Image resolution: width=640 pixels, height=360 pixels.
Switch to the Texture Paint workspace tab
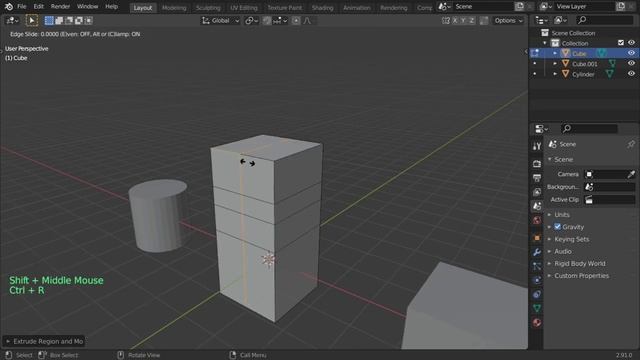point(284,8)
